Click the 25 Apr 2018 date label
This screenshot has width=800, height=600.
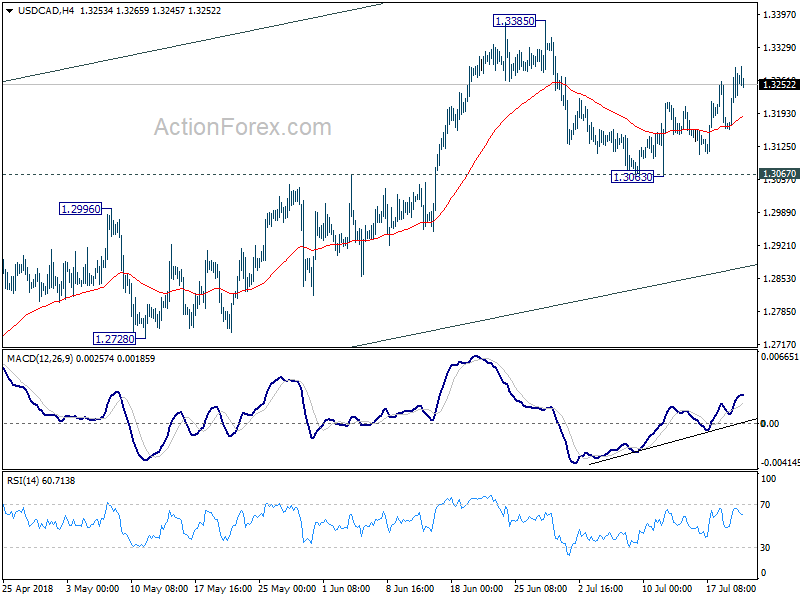click(28, 589)
